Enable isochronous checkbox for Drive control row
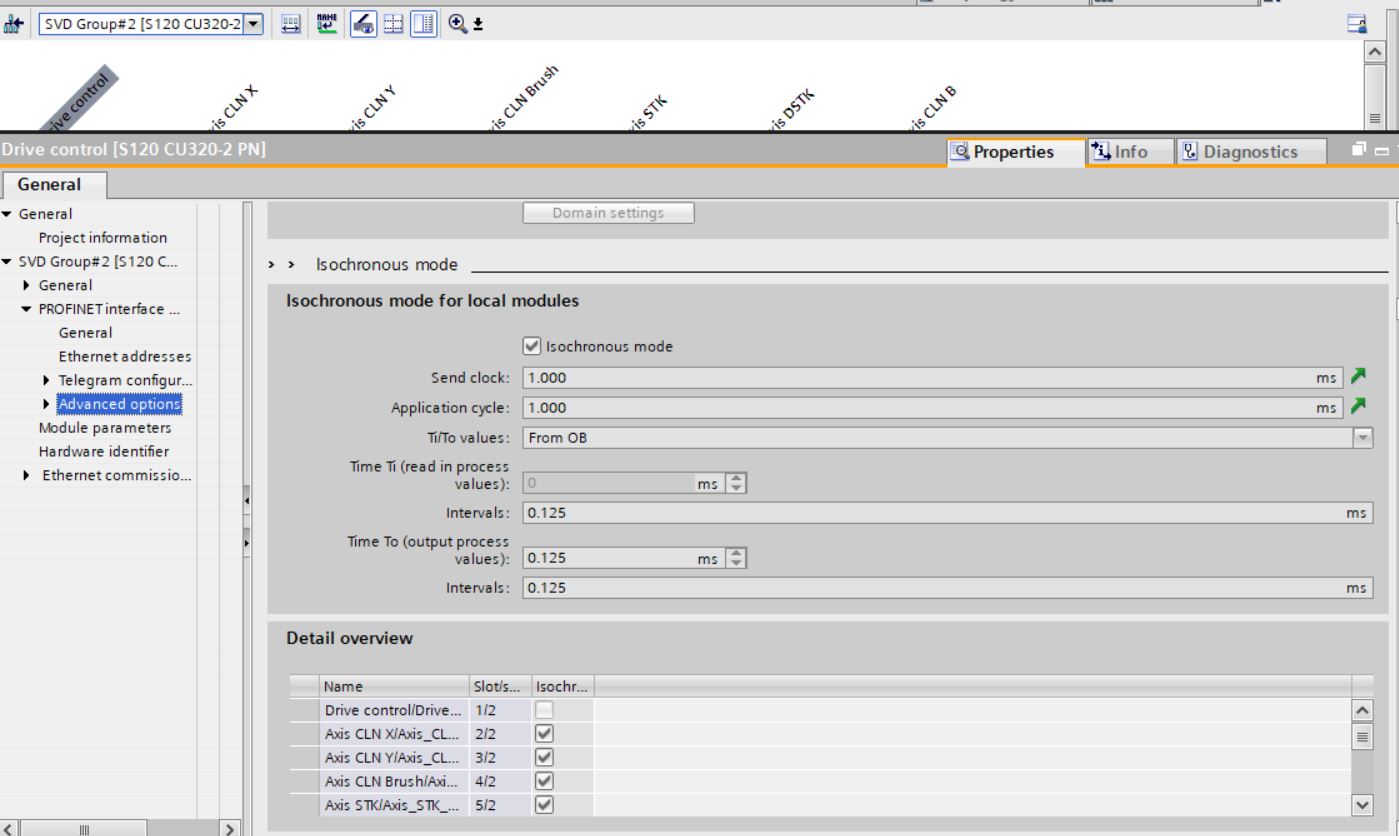This screenshot has width=1399, height=836. 542,711
